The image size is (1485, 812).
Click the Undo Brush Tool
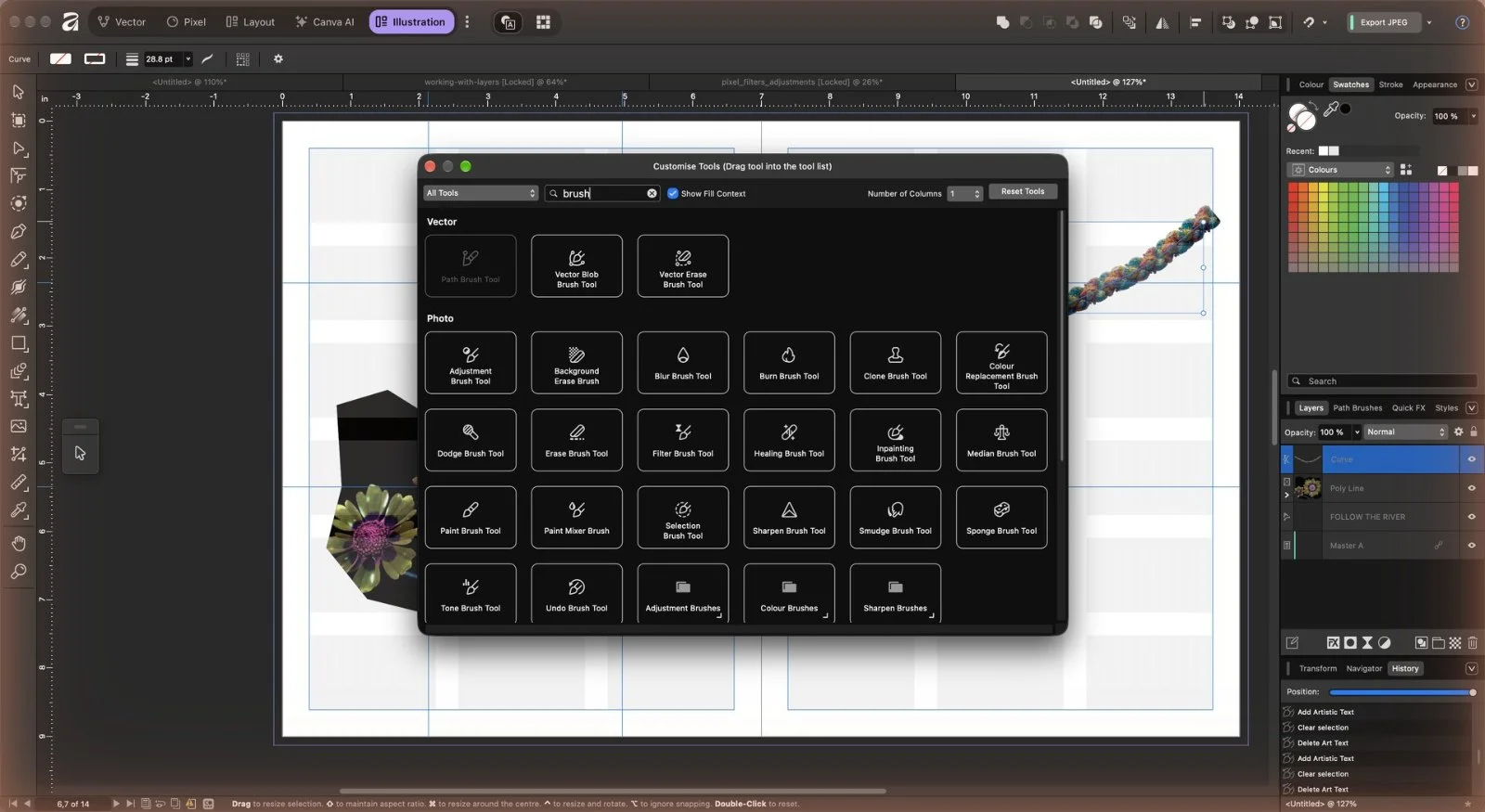coord(576,594)
